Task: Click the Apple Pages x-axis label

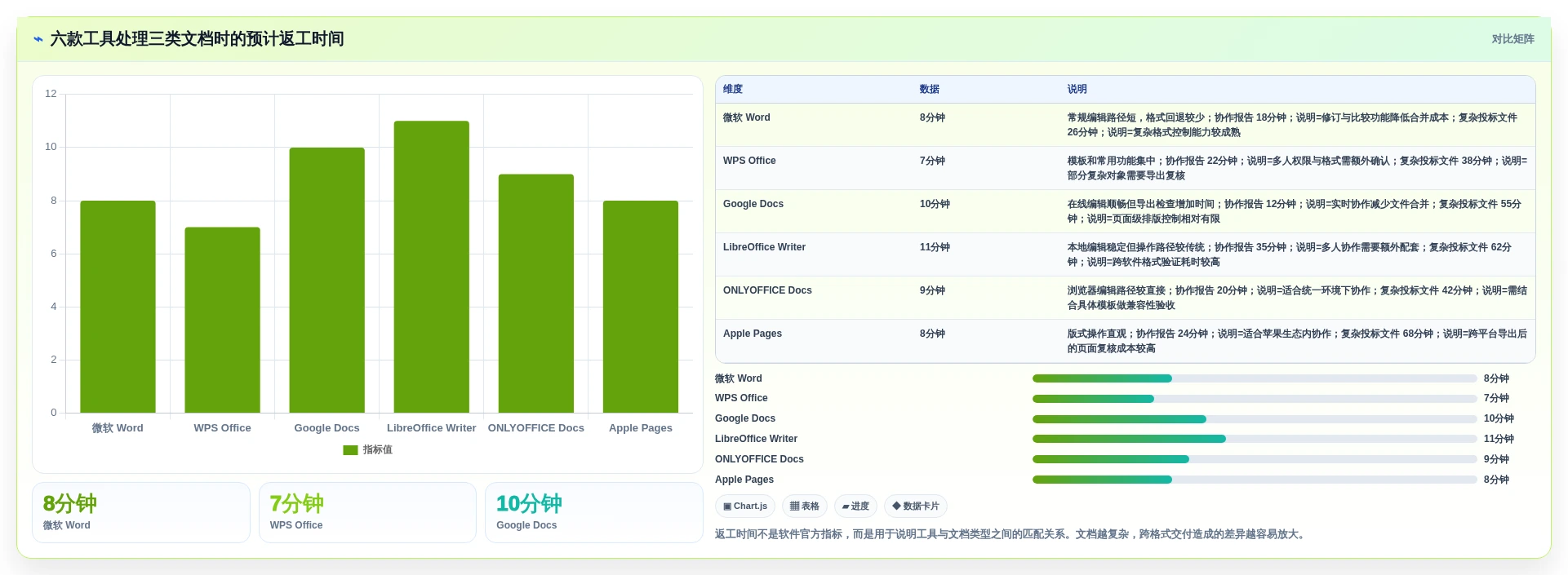Action: pos(640,428)
